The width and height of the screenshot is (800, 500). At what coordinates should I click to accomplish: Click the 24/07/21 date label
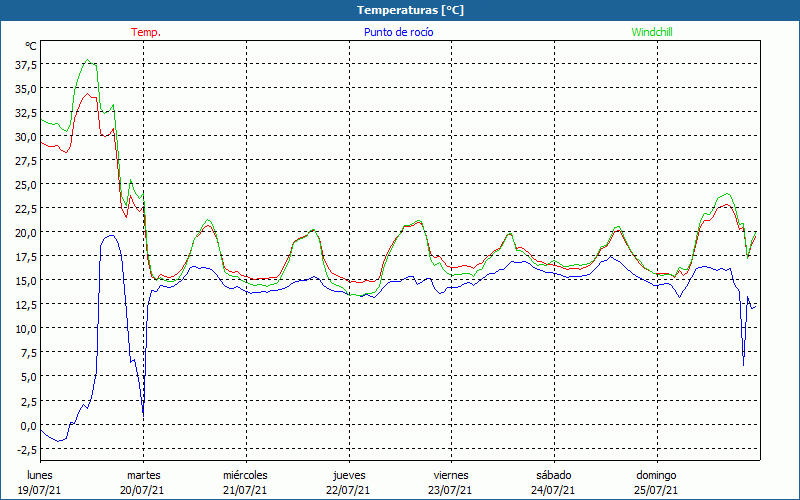(x=554, y=490)
